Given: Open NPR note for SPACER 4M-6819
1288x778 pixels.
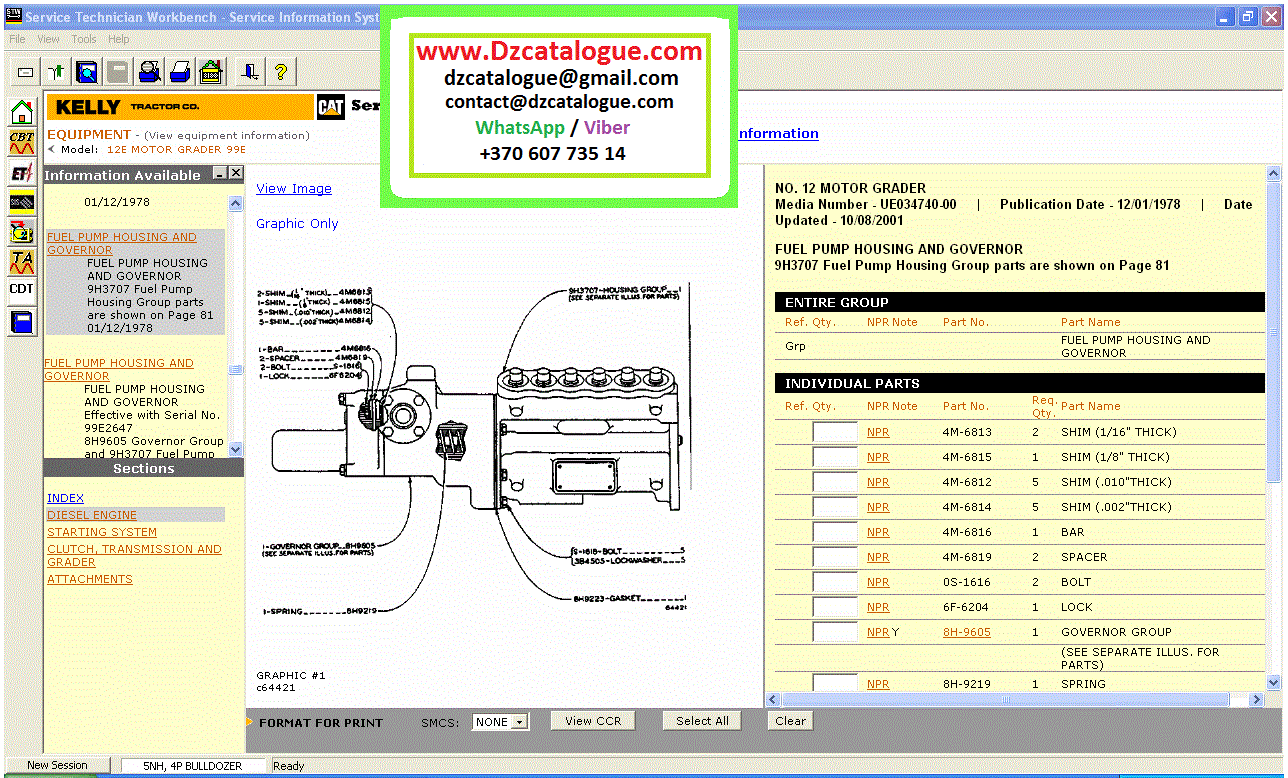Looking at the screenshot, I should coord(878,557).
